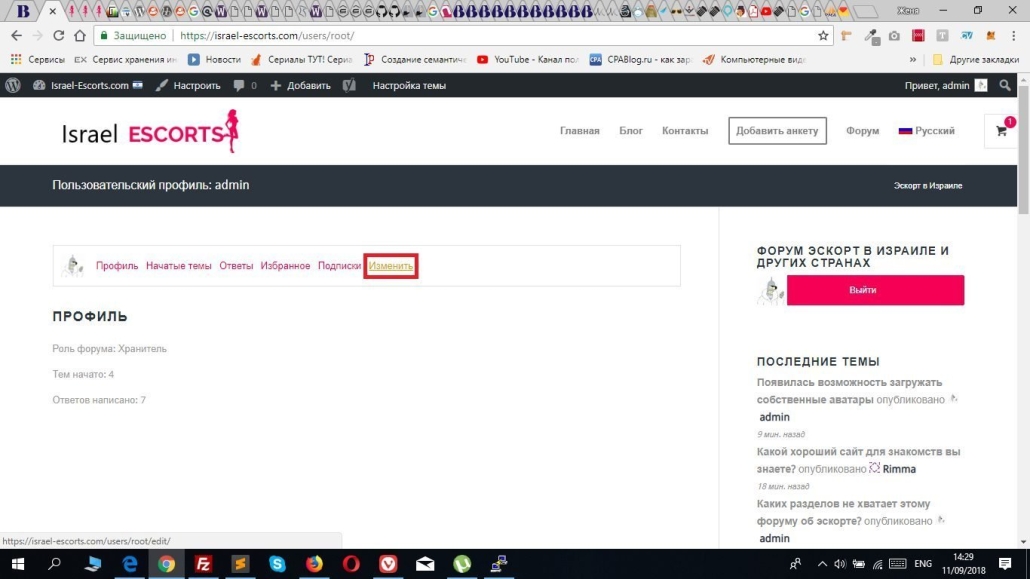
Task: Open Rimma's user profile link
Action: click(x=899, y=469)
